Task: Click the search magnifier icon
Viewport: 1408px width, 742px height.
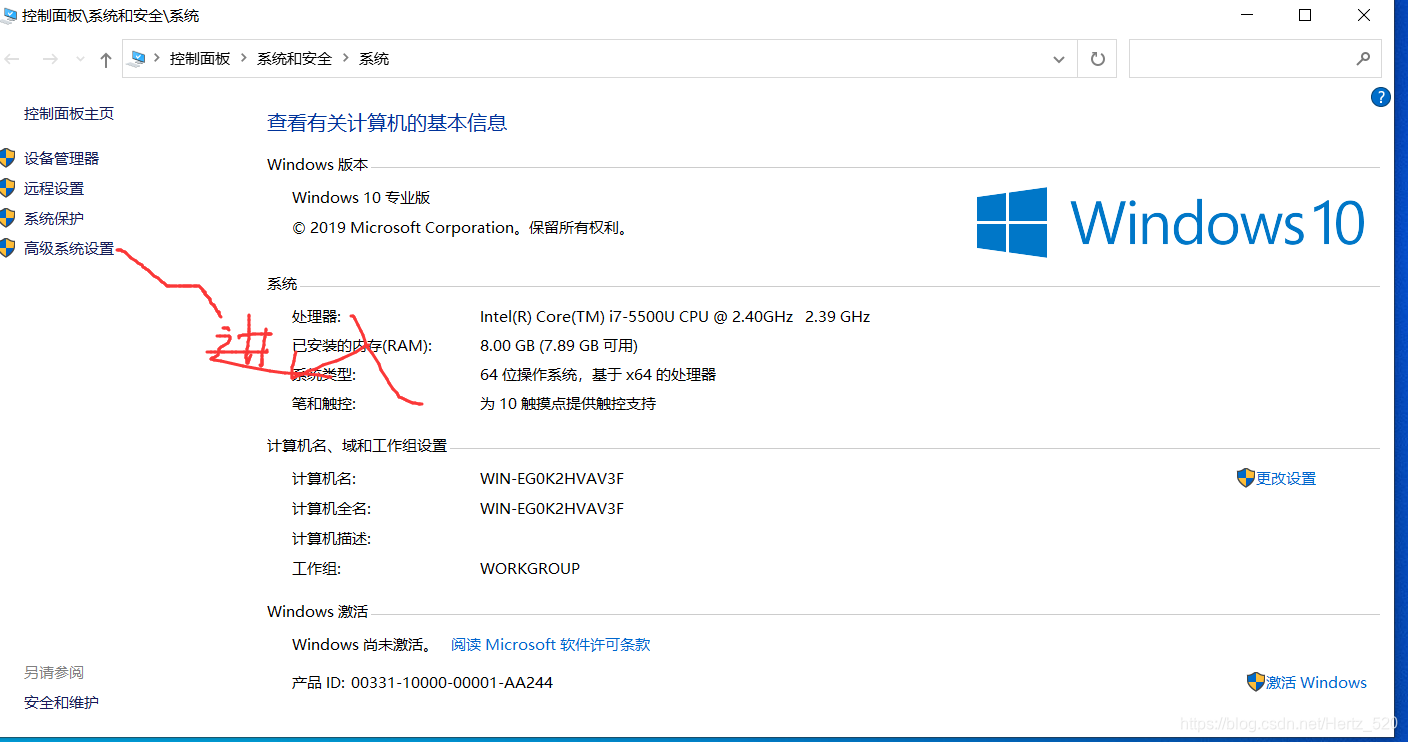Action: (1363, 59)
